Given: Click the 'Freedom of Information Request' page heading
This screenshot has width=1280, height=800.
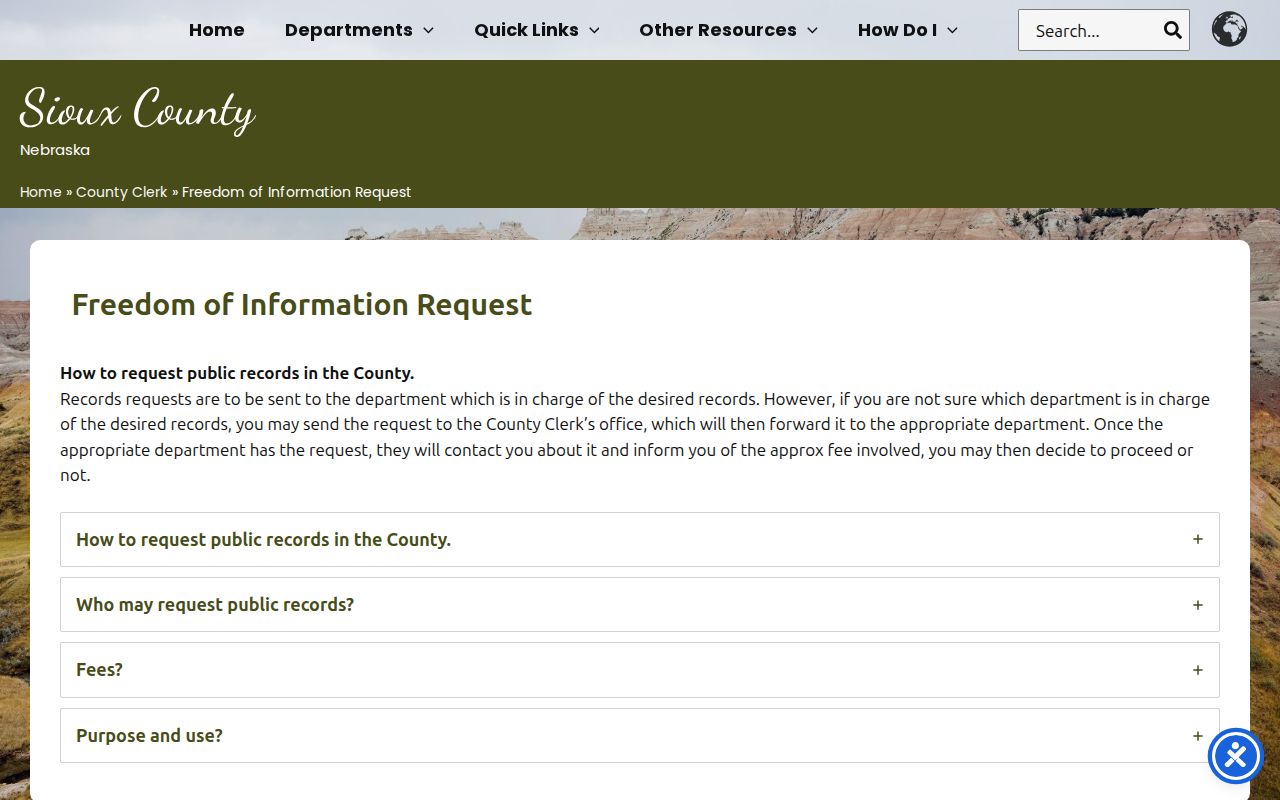Looking at the screenshot, I should tap(302, 305).
